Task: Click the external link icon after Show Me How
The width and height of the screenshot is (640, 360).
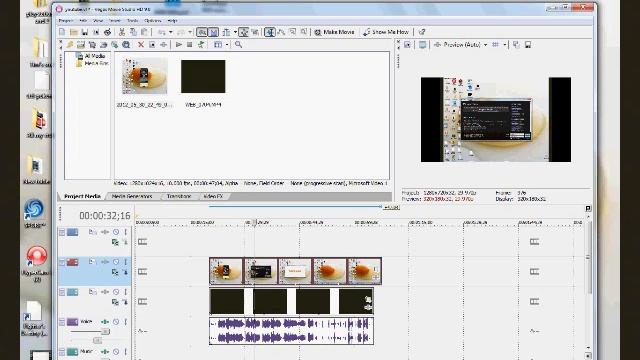Action: (422, 32)
